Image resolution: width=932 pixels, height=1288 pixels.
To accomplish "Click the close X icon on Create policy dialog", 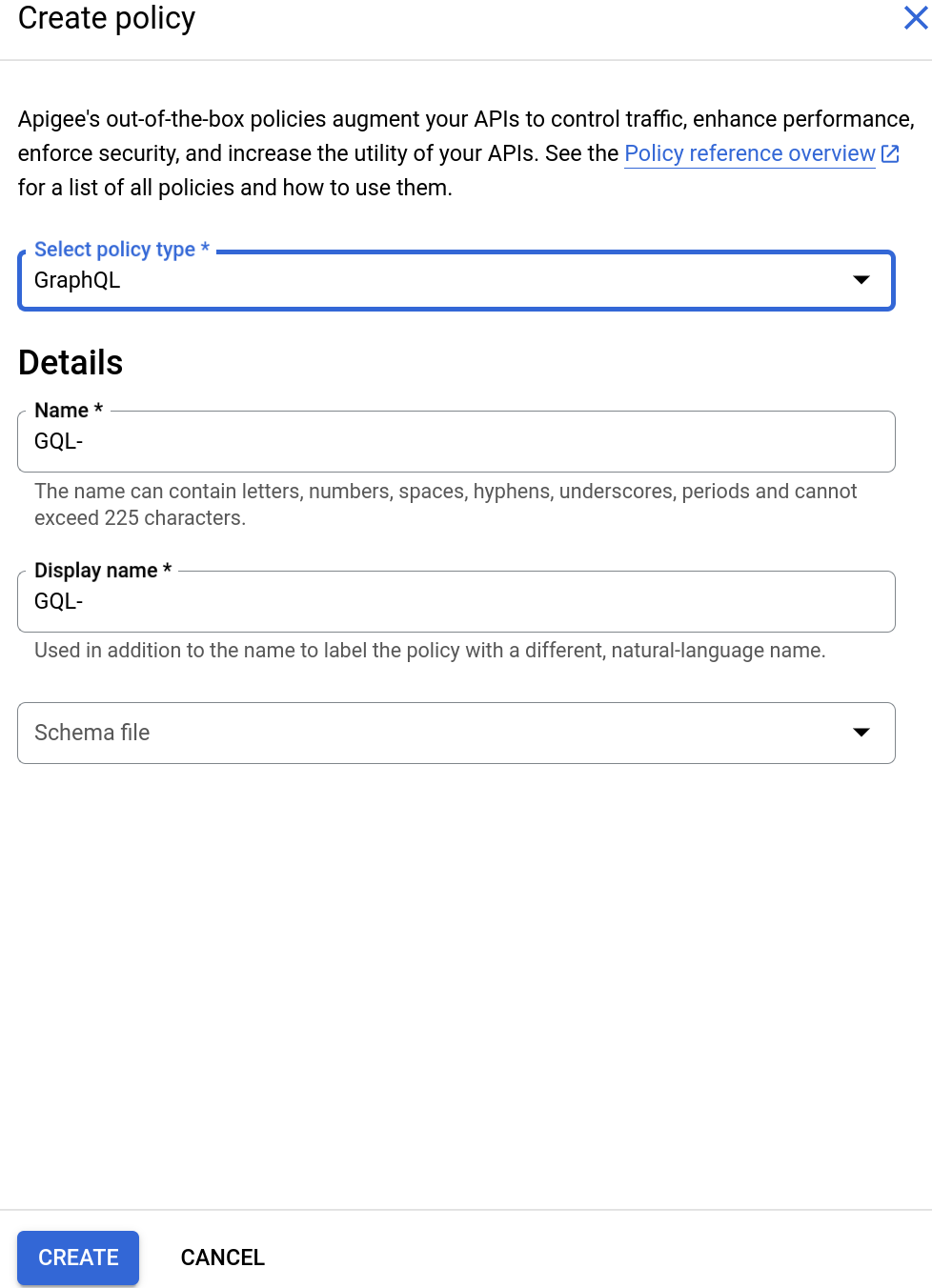I will click(915, 17).
